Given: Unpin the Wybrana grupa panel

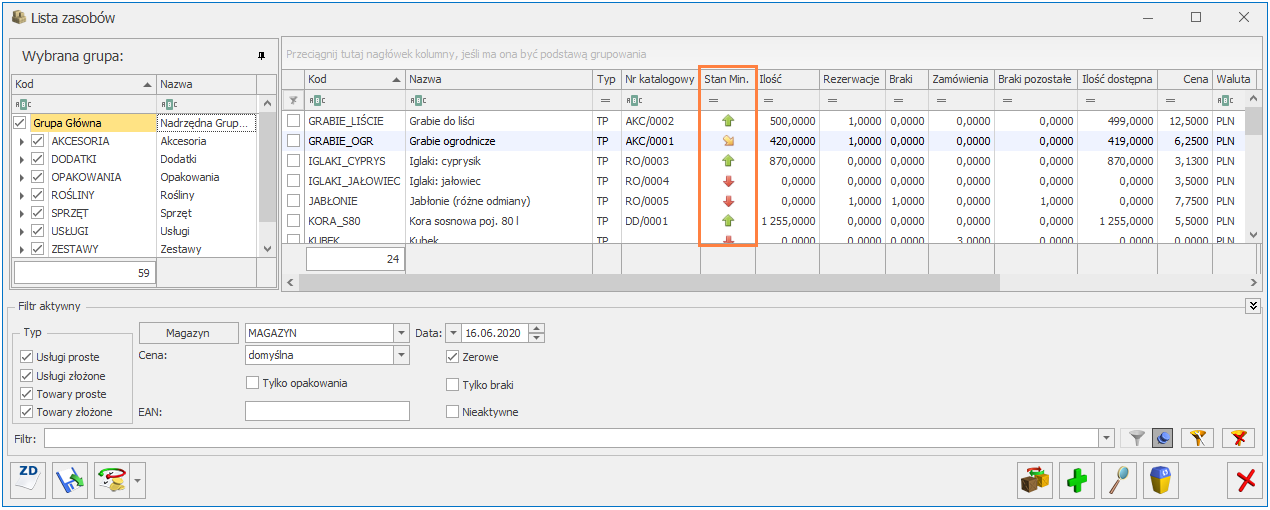Looking at the screenshot, I should pos(261,55).
